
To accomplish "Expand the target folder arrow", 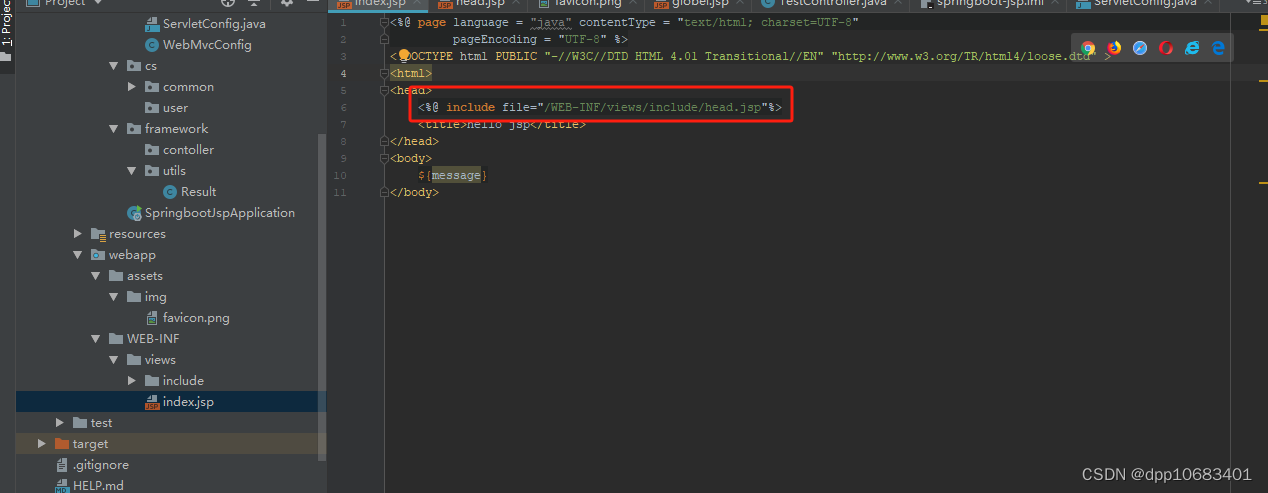I will pyautogui.click(x=42, y=443).
